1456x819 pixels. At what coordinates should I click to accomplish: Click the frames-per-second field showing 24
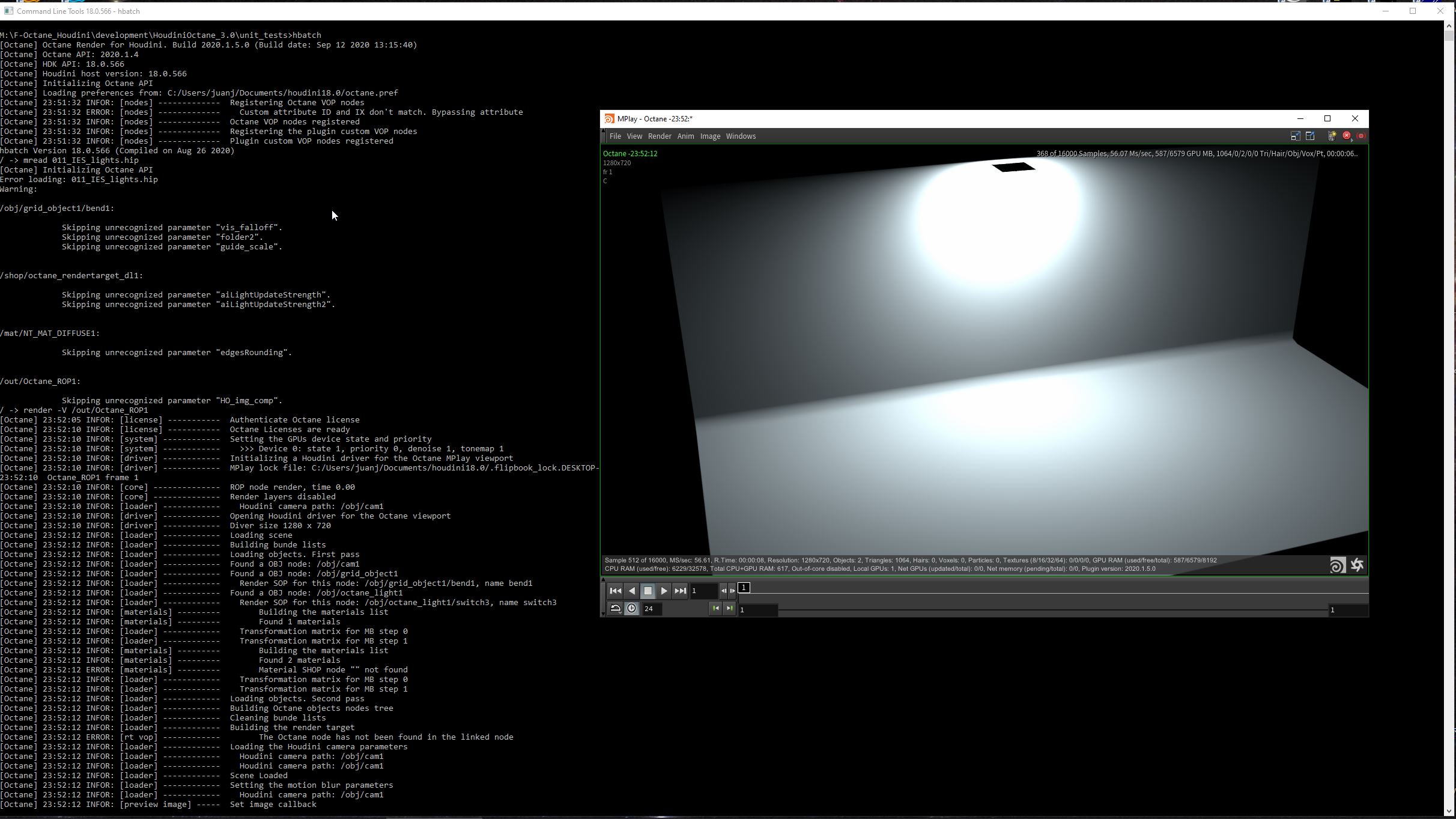[652, 609]
